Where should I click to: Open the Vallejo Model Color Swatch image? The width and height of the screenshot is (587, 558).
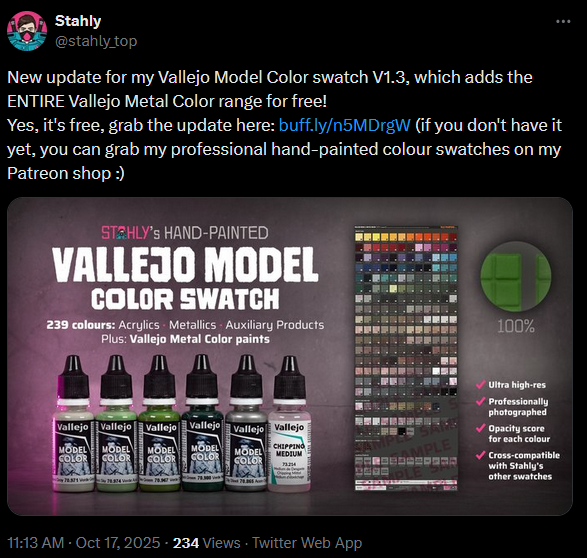point(290,356)
